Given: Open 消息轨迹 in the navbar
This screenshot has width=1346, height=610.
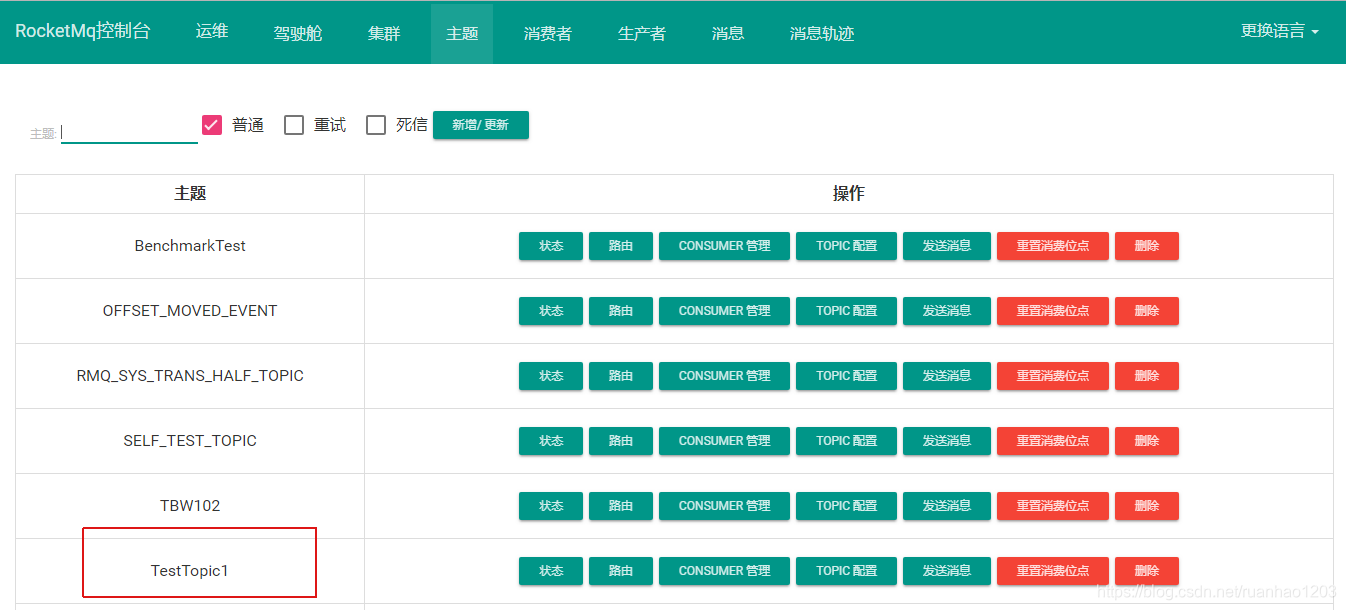Looking at the screenshot, I should (x=822, y=33).
